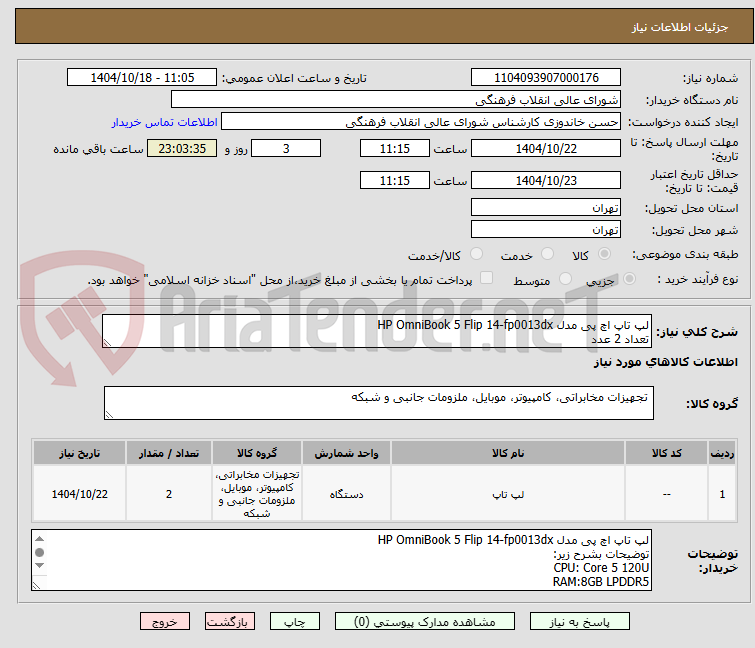755x648 pixels.
Task: Click the 'تعداد / مقدار' column header
Action: click(169, 453)
